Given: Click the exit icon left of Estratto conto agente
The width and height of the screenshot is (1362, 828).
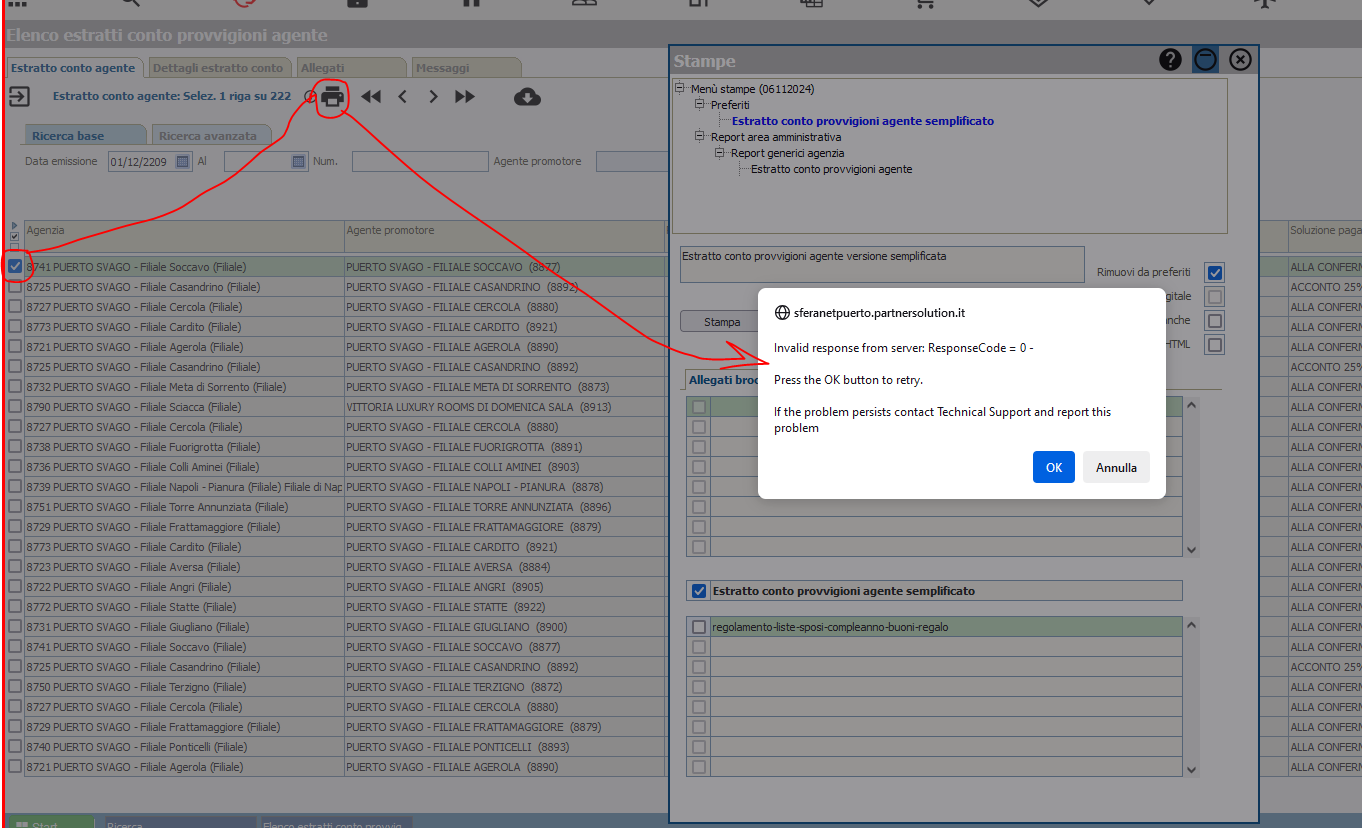Looking at the screenshot, I should coord(19,97).
